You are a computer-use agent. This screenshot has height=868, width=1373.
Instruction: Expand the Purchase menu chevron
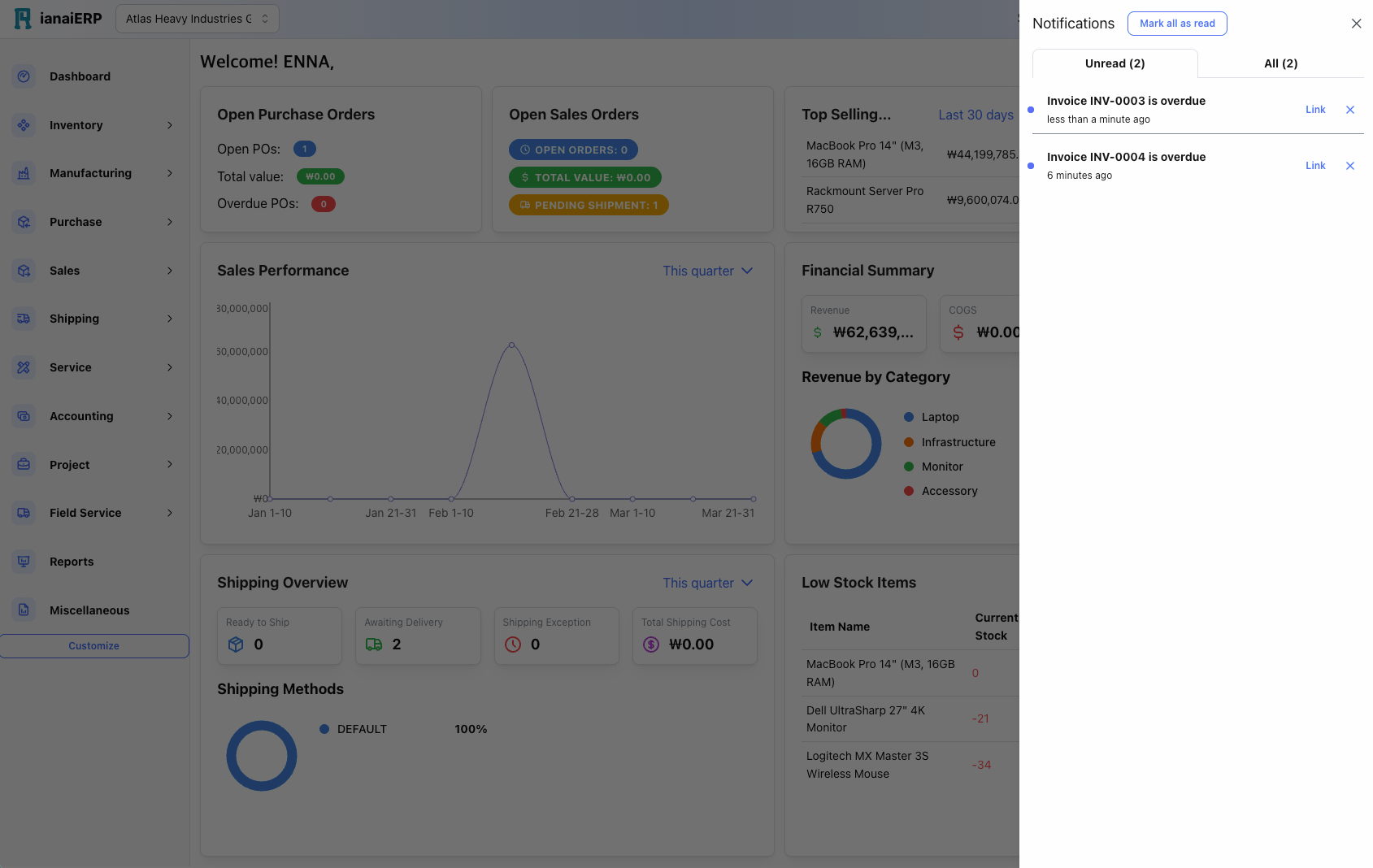click(x=170, y=222)
